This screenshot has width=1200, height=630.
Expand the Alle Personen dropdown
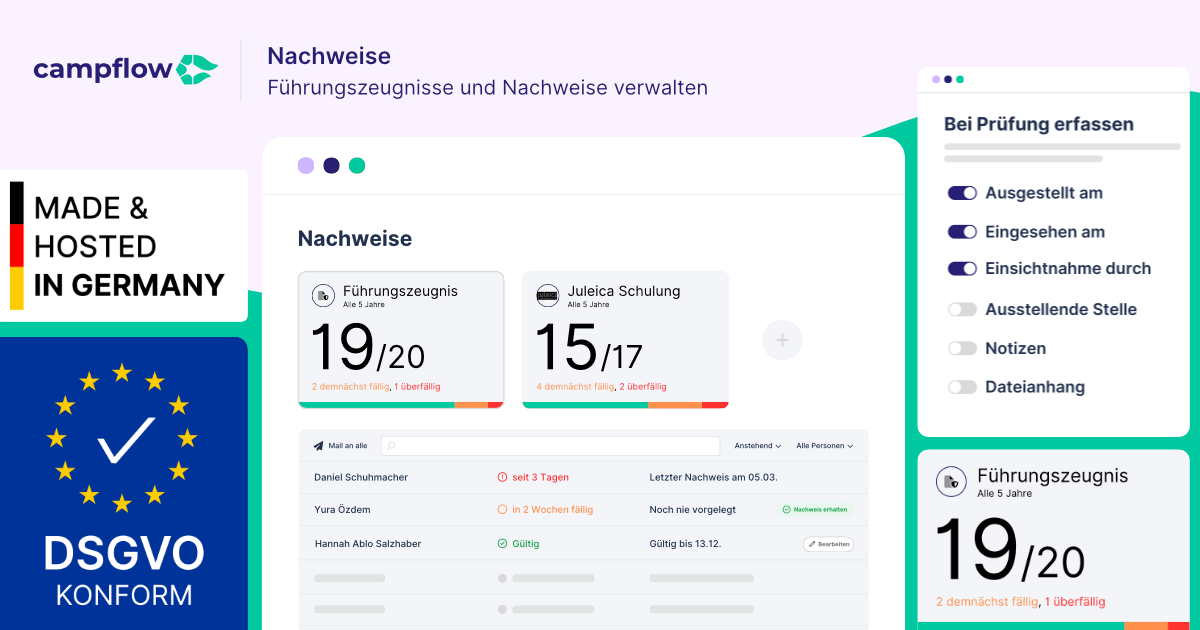click(x=824, y=446)
